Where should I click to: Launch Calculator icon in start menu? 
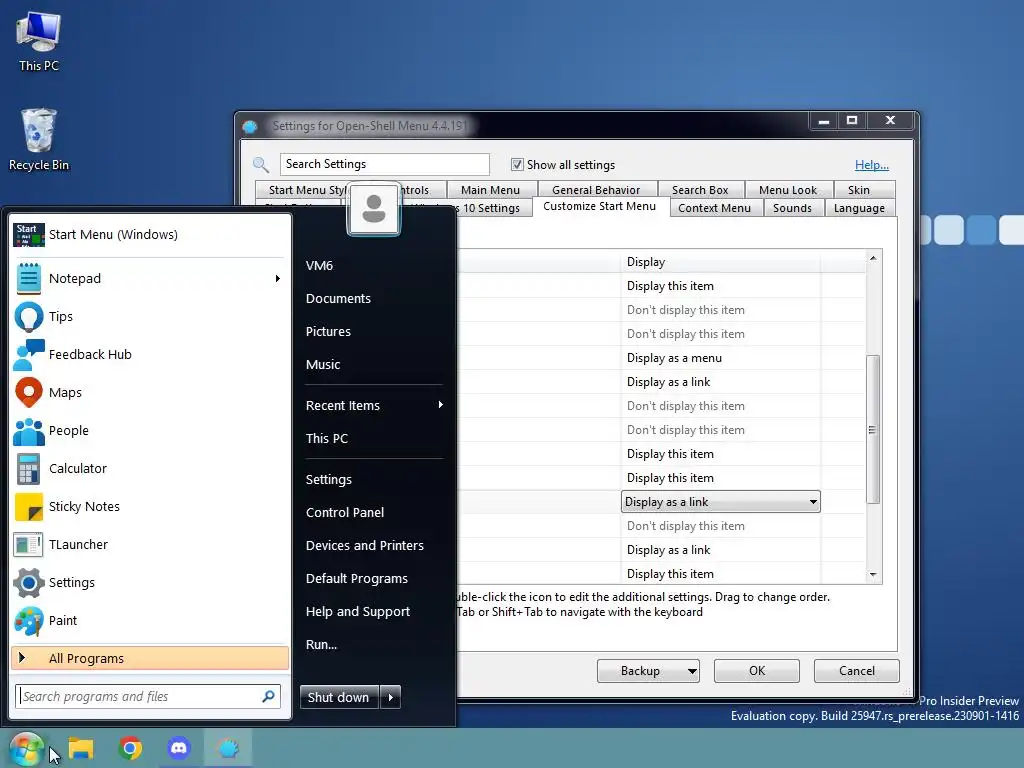29,469
